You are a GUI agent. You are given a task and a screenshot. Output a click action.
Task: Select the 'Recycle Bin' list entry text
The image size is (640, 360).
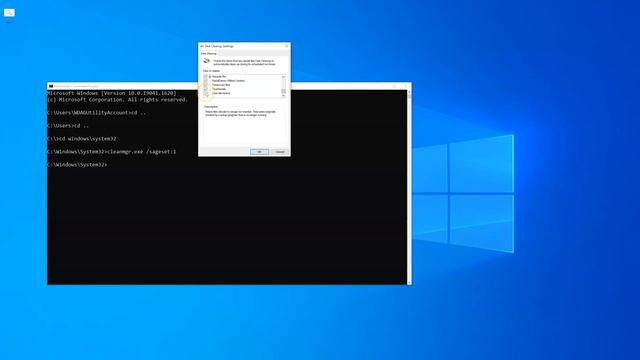[x=219, y=77]
